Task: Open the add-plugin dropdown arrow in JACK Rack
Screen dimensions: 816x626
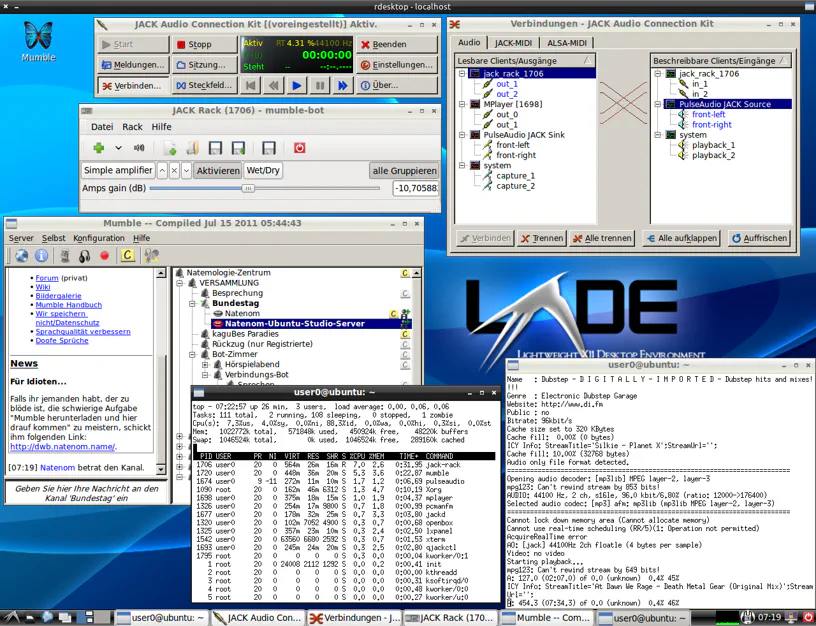Action: coord(118,148)
